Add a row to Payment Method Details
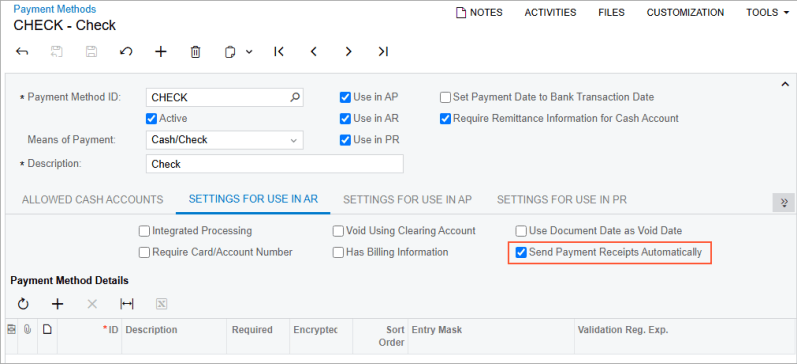The width and height of the screenshot is (797, 364). 57,304
